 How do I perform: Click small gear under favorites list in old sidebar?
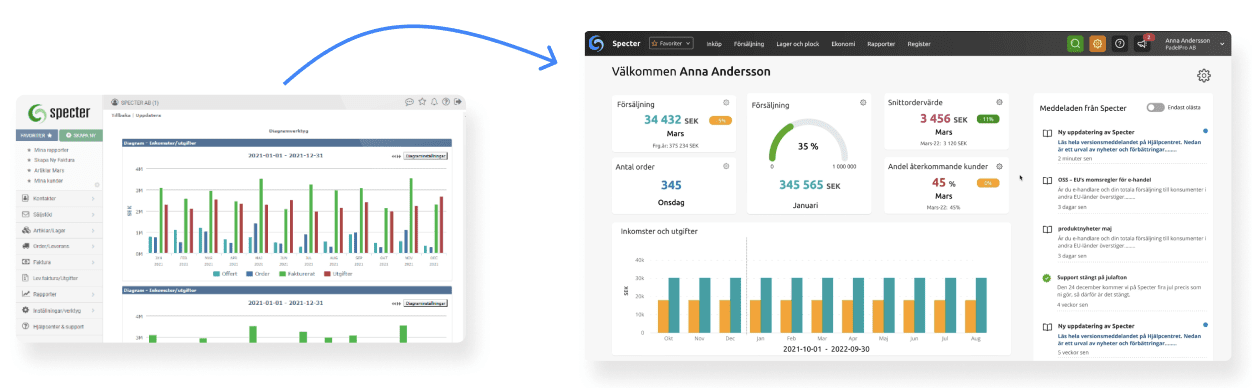click(97, 184)
